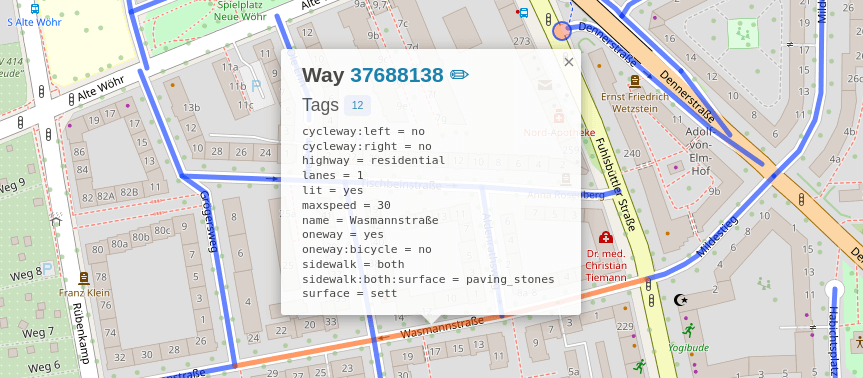Viewport: 863px width, 378px height.
Task: Click the Dr. med. Christian Tiemann doctor icon
Action: tap(606, 238)
